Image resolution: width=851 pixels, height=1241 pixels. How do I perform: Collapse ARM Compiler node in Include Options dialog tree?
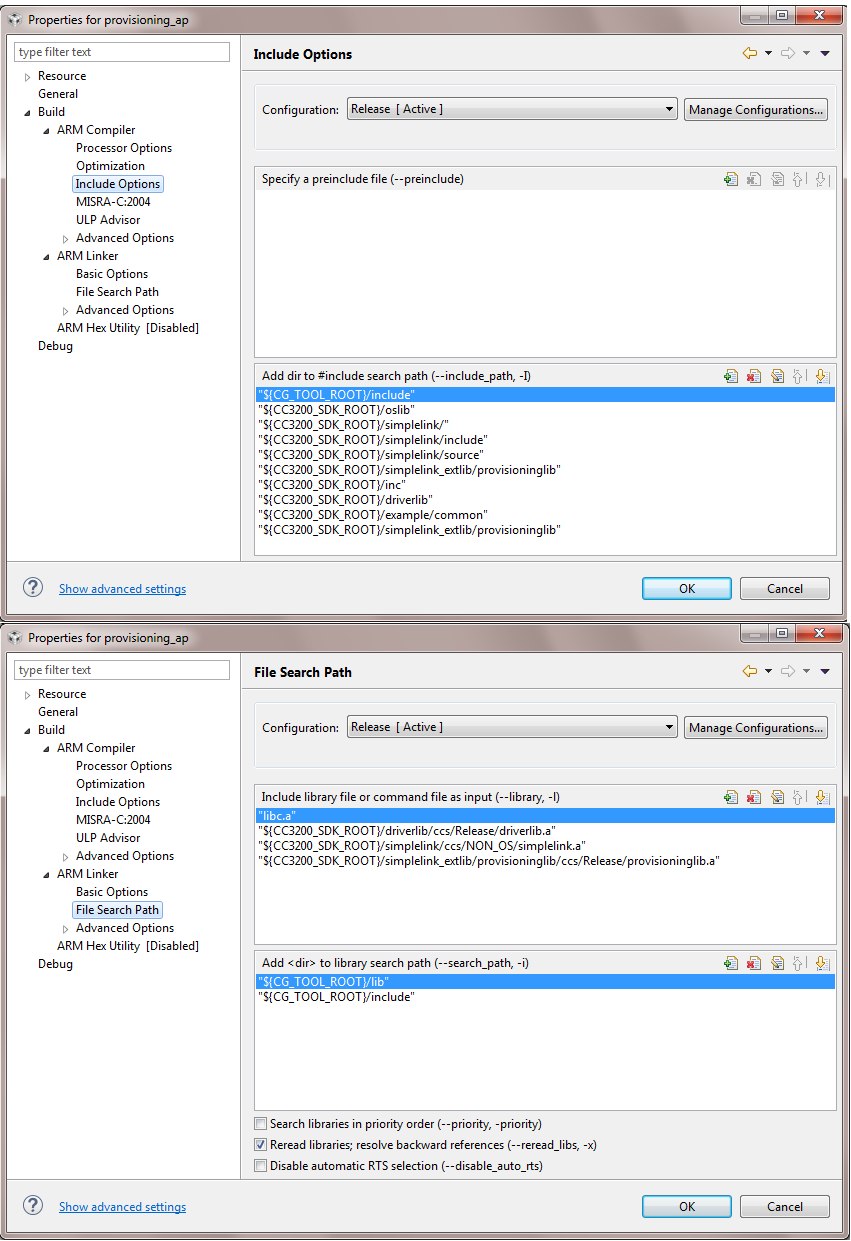(46, 131)
